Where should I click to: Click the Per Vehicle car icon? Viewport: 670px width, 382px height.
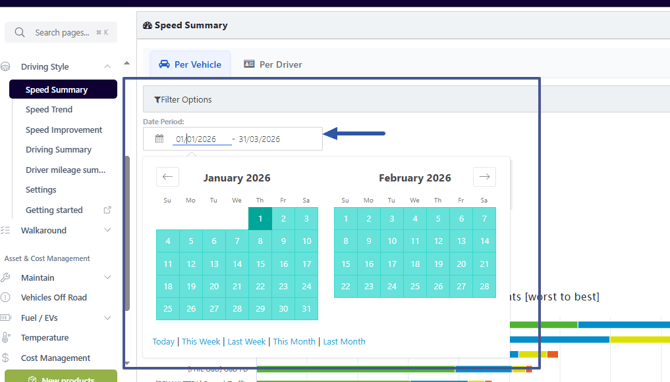pos(164,64)
